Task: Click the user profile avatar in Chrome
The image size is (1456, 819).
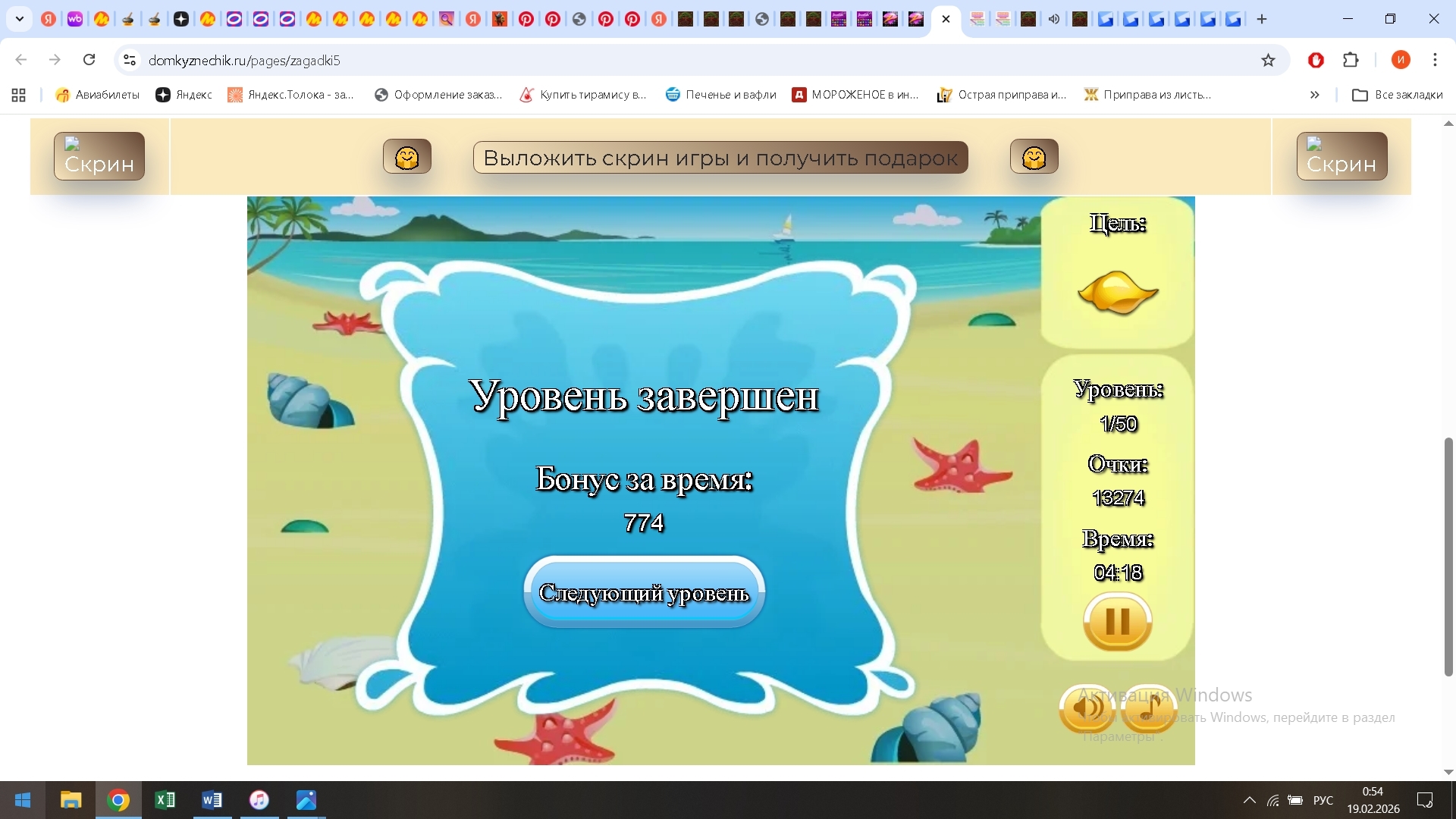Action: click(x=1400, y=60)
